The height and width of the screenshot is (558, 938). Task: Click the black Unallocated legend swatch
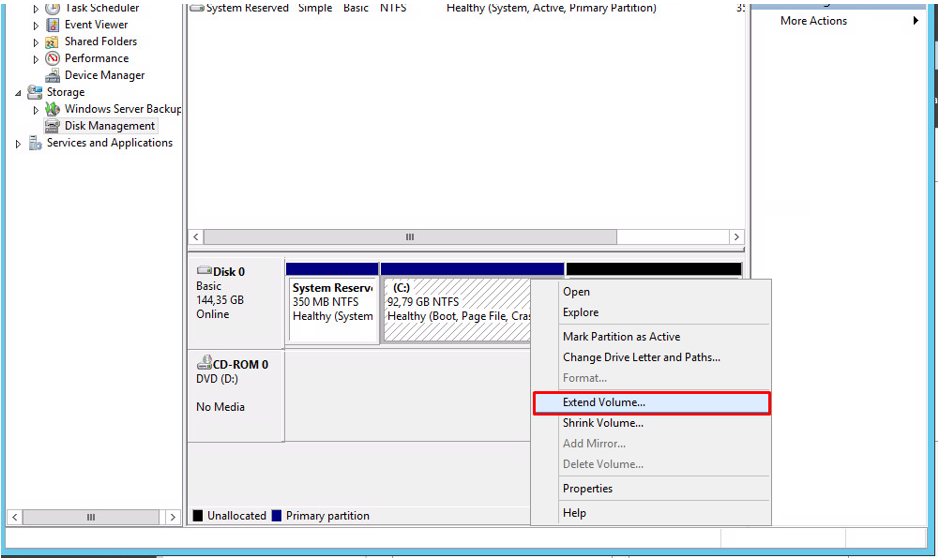[x=198, y=516]
